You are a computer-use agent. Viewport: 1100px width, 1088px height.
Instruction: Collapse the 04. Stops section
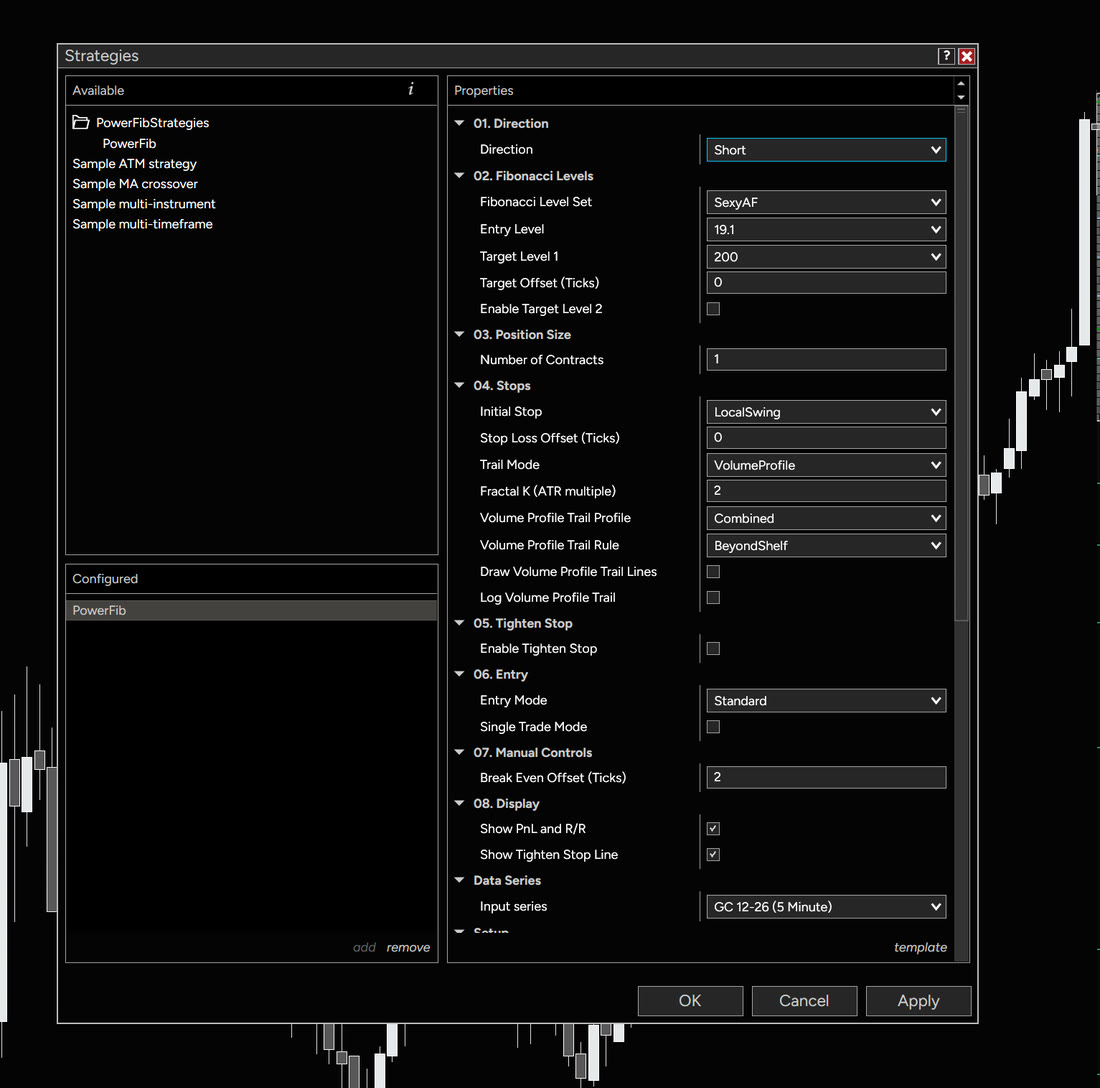[x=460, y=386]
